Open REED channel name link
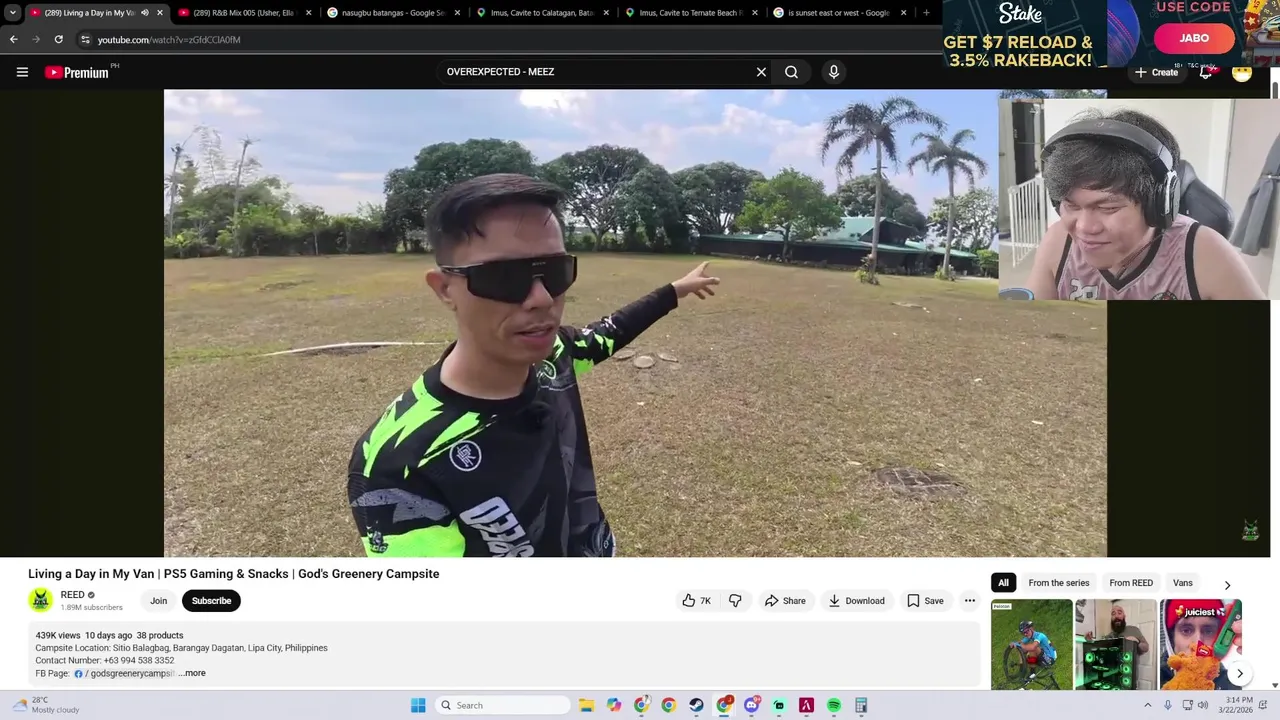Image resolution: width=1280 pixels, height=720 pixels. [72, 595]
